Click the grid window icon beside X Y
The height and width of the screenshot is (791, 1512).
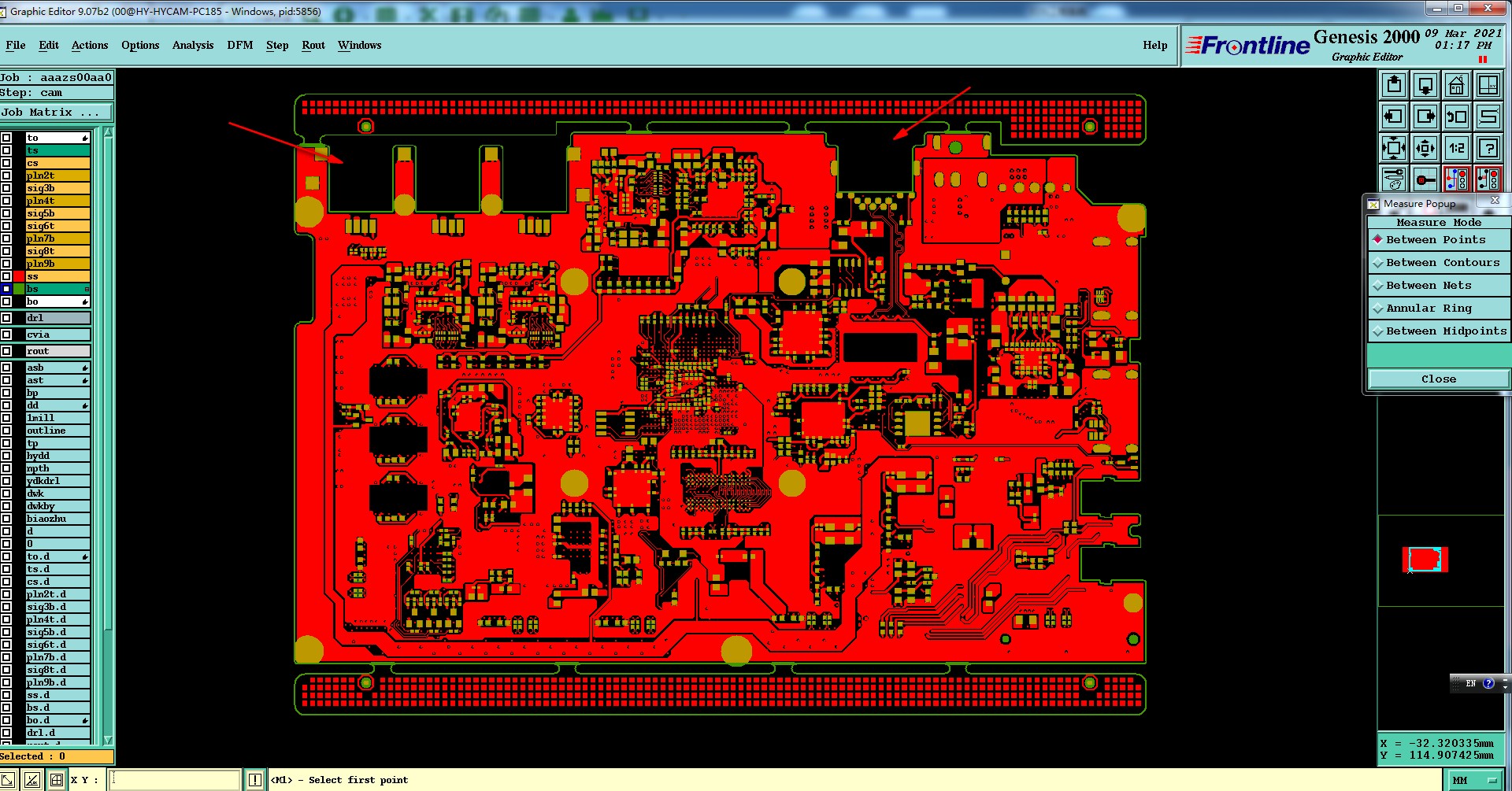[57, 780]
